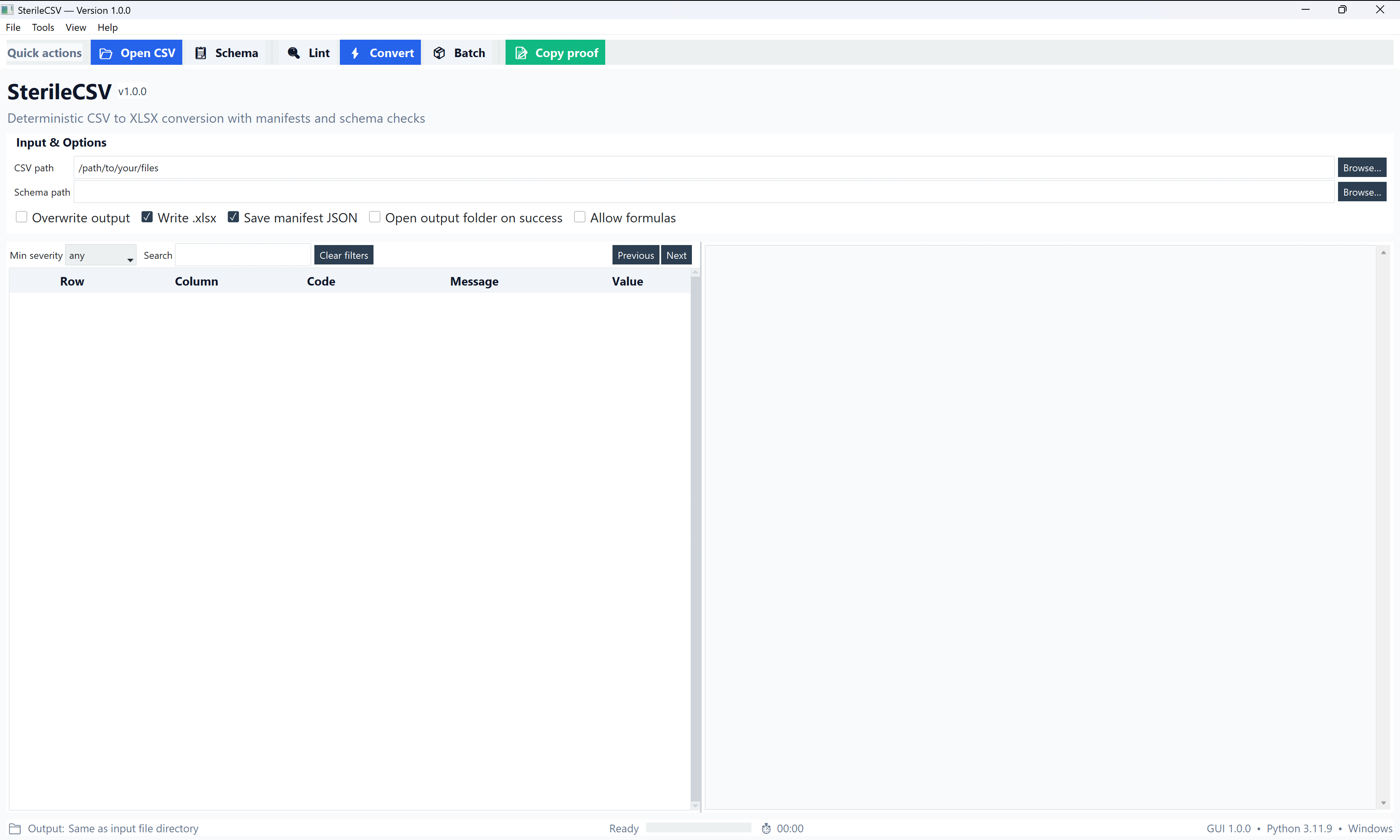The image size is (1400, 840).
Task: Enable the Allow formulas checkbox
Action: point(580,217)
